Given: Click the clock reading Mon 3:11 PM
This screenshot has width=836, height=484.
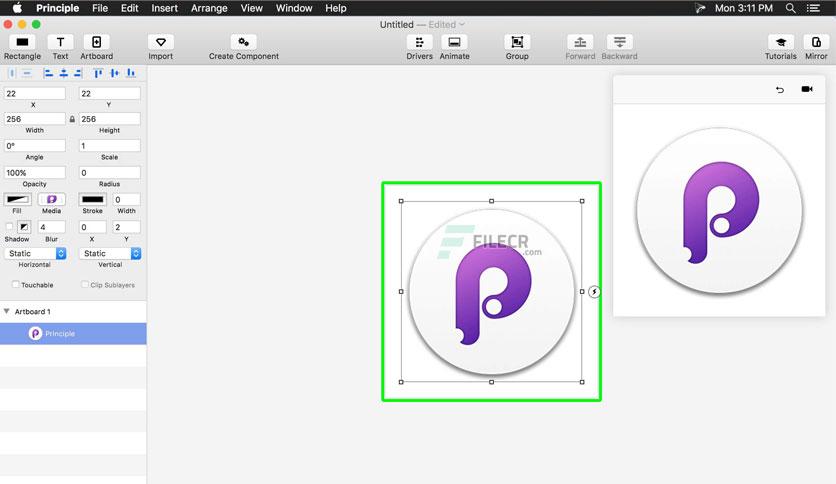Looking at the screenshot, I should point(743,8).
